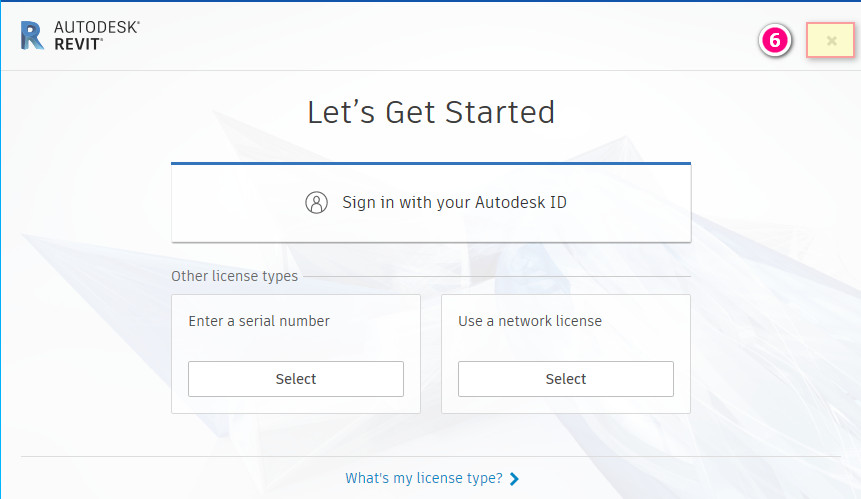Click the Revit R logo icon
The height and width of the screenshot is (499, 861).
pyautogui.click(x=32, y=36)
